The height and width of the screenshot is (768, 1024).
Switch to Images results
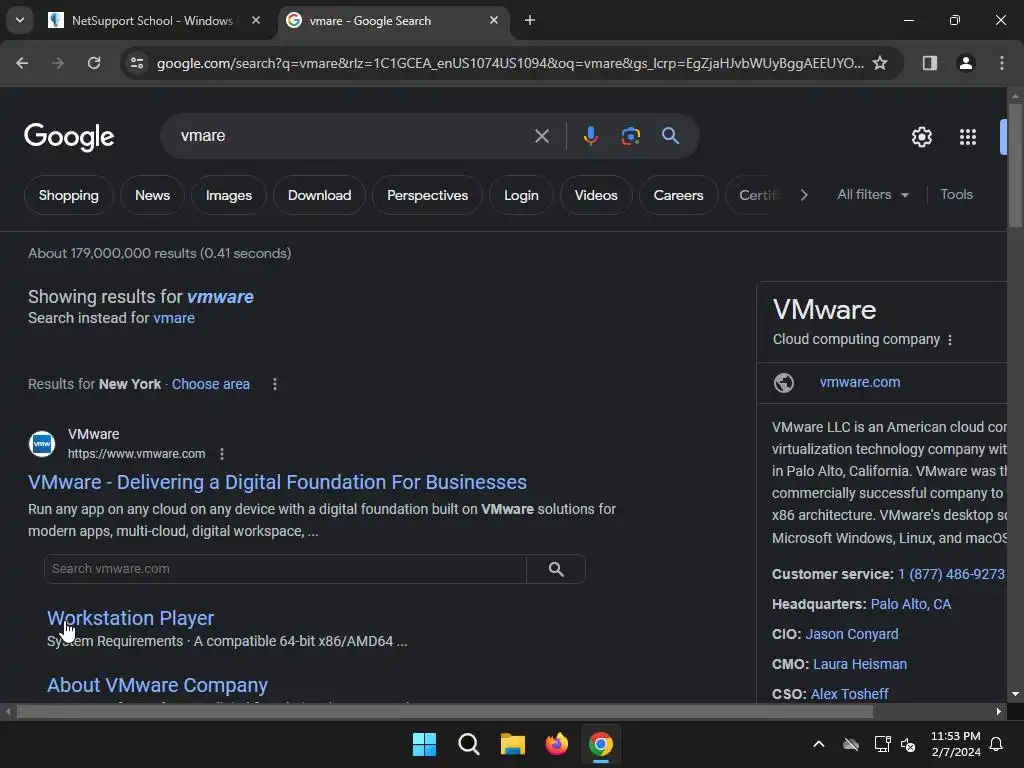pos(229,195)
